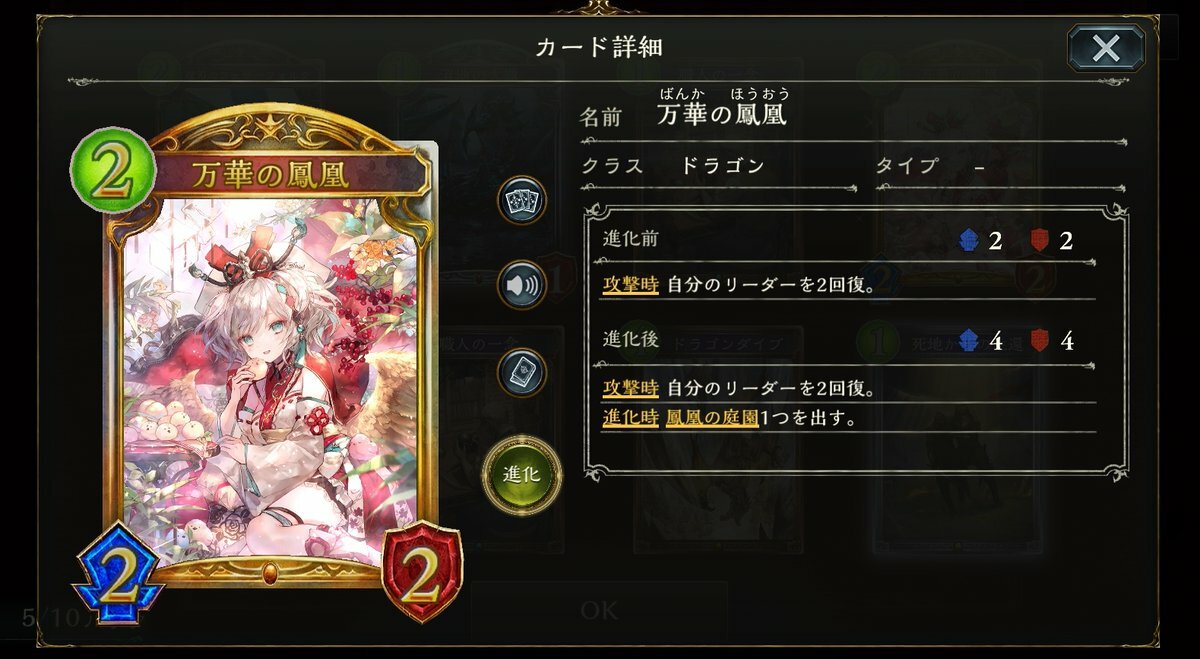Tap the card flip icon

coord(522,372)
